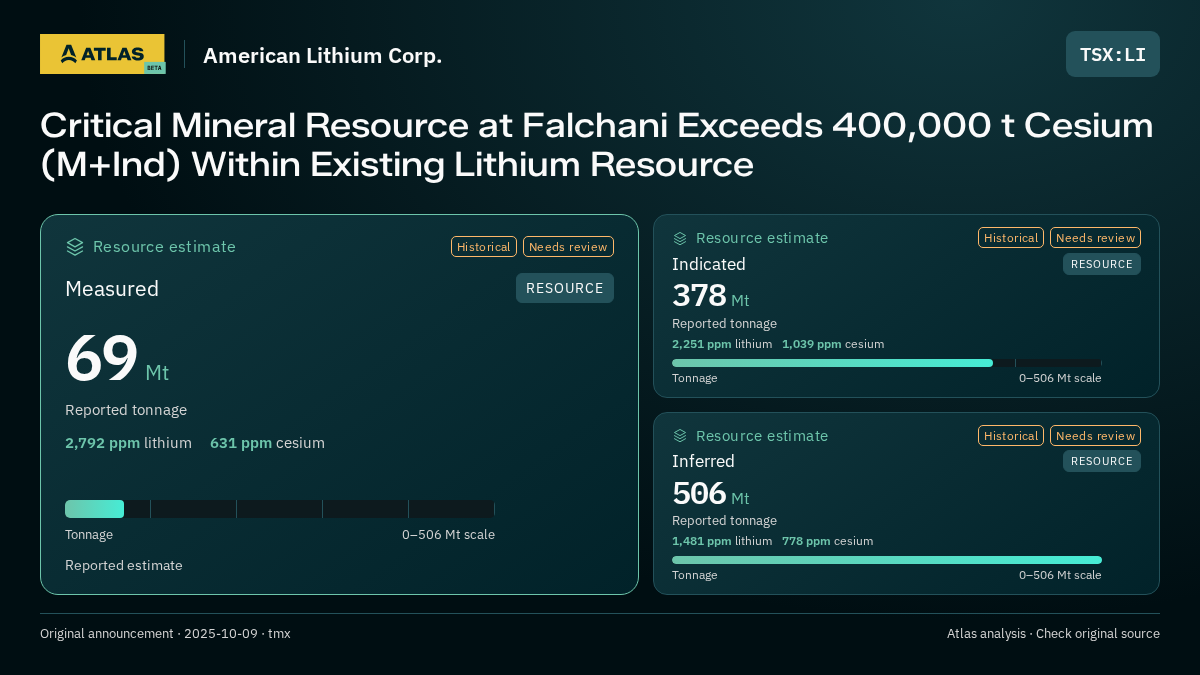1200x675 pixels.
Task: Click Resource estimate title on Measured card
Action: (x=164, y=247)
